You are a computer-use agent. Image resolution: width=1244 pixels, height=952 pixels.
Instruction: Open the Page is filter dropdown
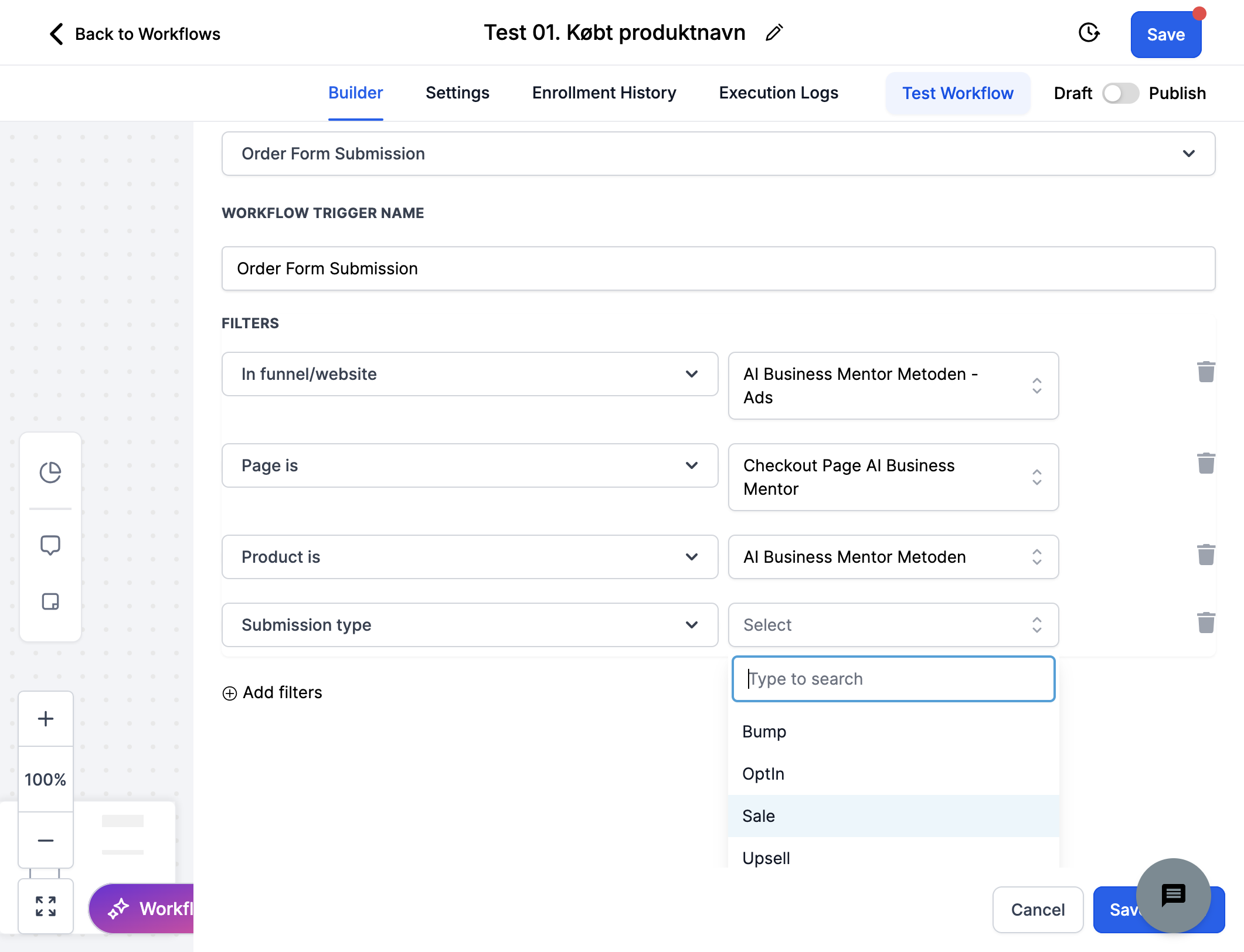coord(470,465)
